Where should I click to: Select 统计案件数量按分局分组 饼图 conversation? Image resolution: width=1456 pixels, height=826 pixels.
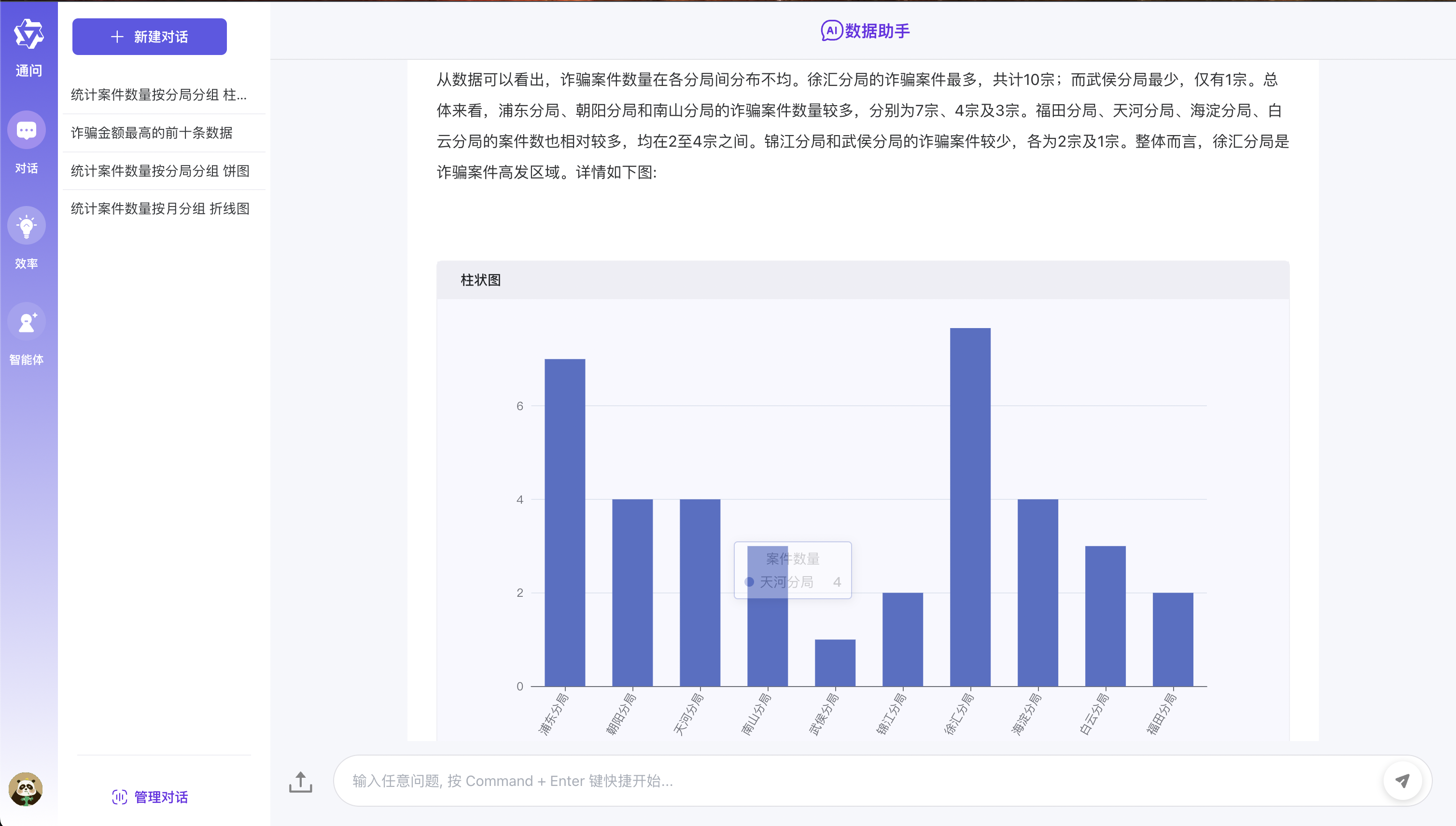tap(160, 171)
